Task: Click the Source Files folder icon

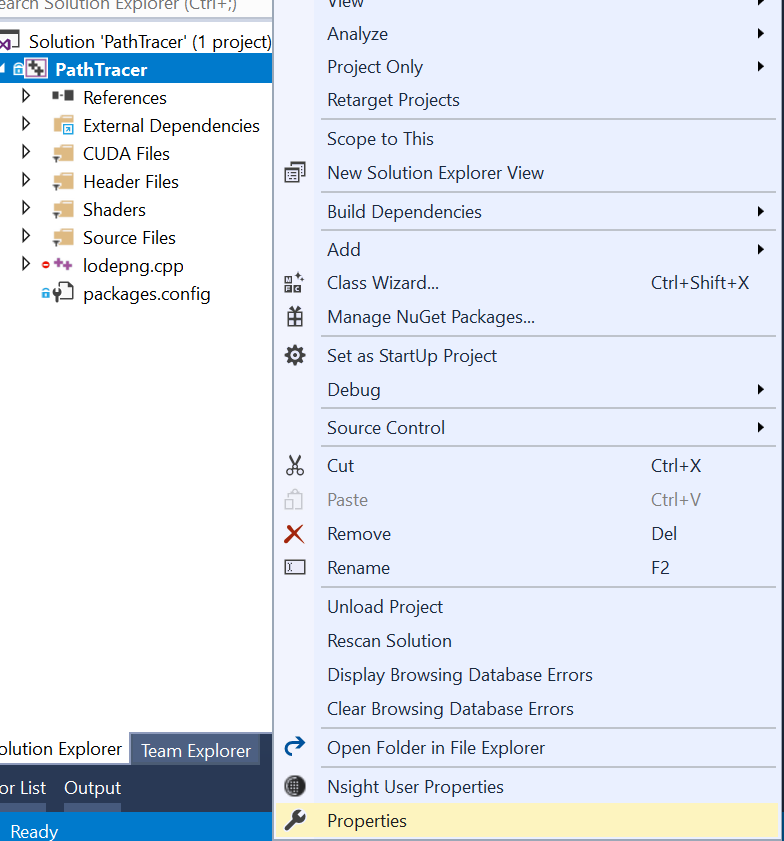Action: (x=63, y=237)
